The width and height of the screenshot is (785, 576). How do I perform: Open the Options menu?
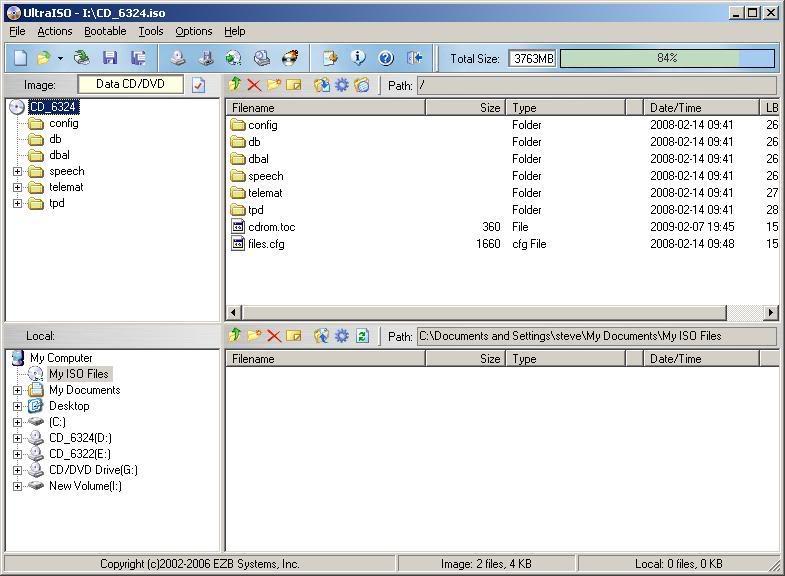pos(194,31)
